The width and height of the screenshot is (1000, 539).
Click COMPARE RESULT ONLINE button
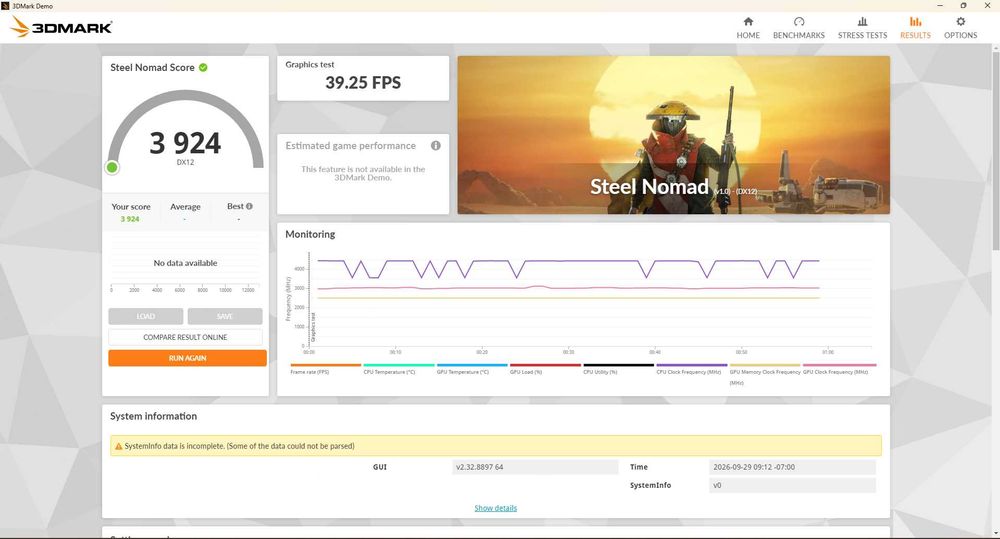pyautogui.click(x=185, y=337)
